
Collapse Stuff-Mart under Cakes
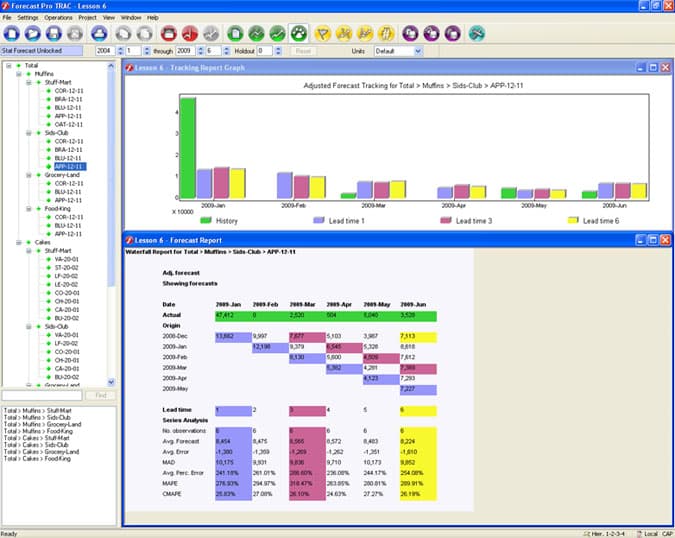click(28, 251)
